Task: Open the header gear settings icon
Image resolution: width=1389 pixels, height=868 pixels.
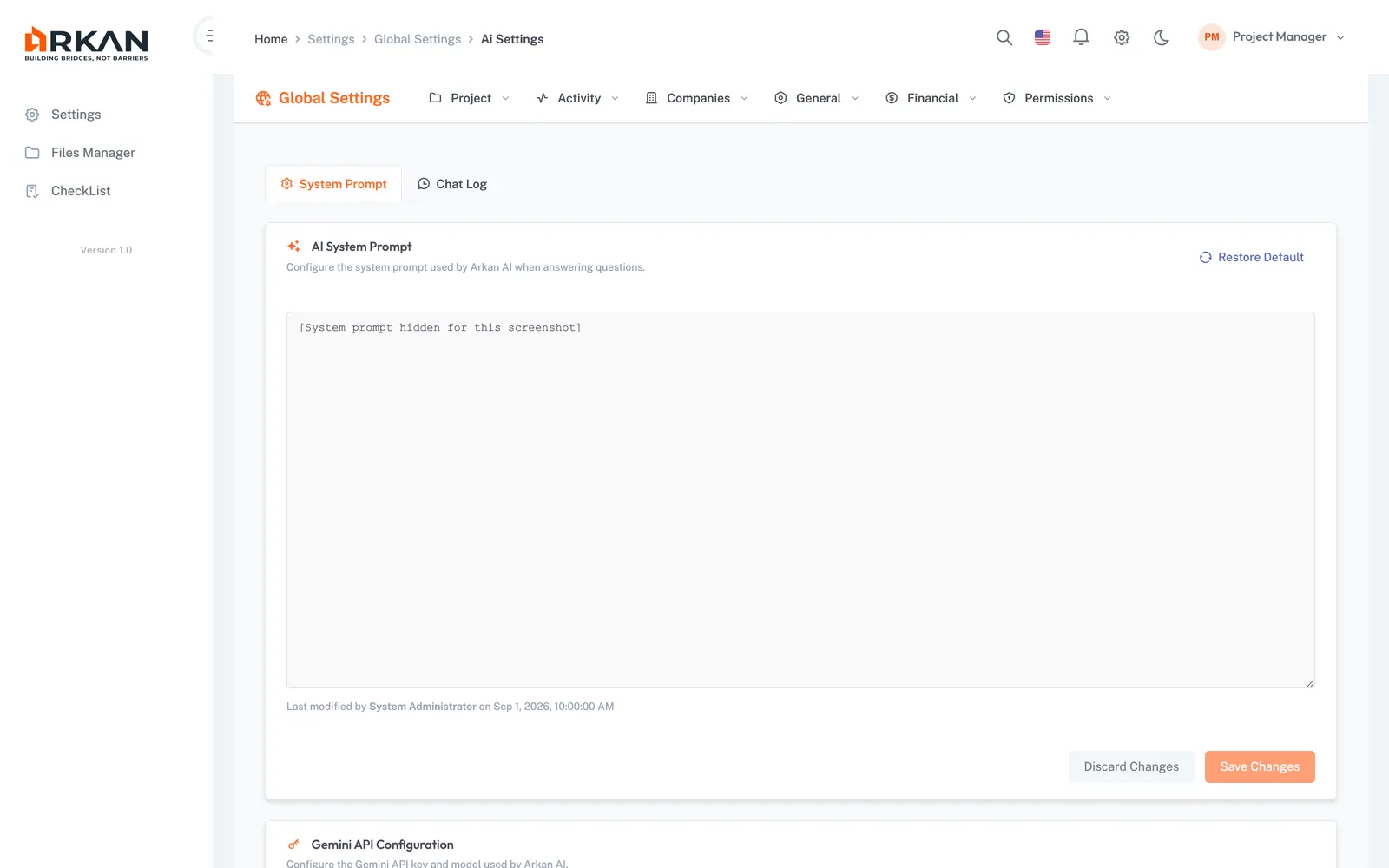Action: (x=1122, y=37)
